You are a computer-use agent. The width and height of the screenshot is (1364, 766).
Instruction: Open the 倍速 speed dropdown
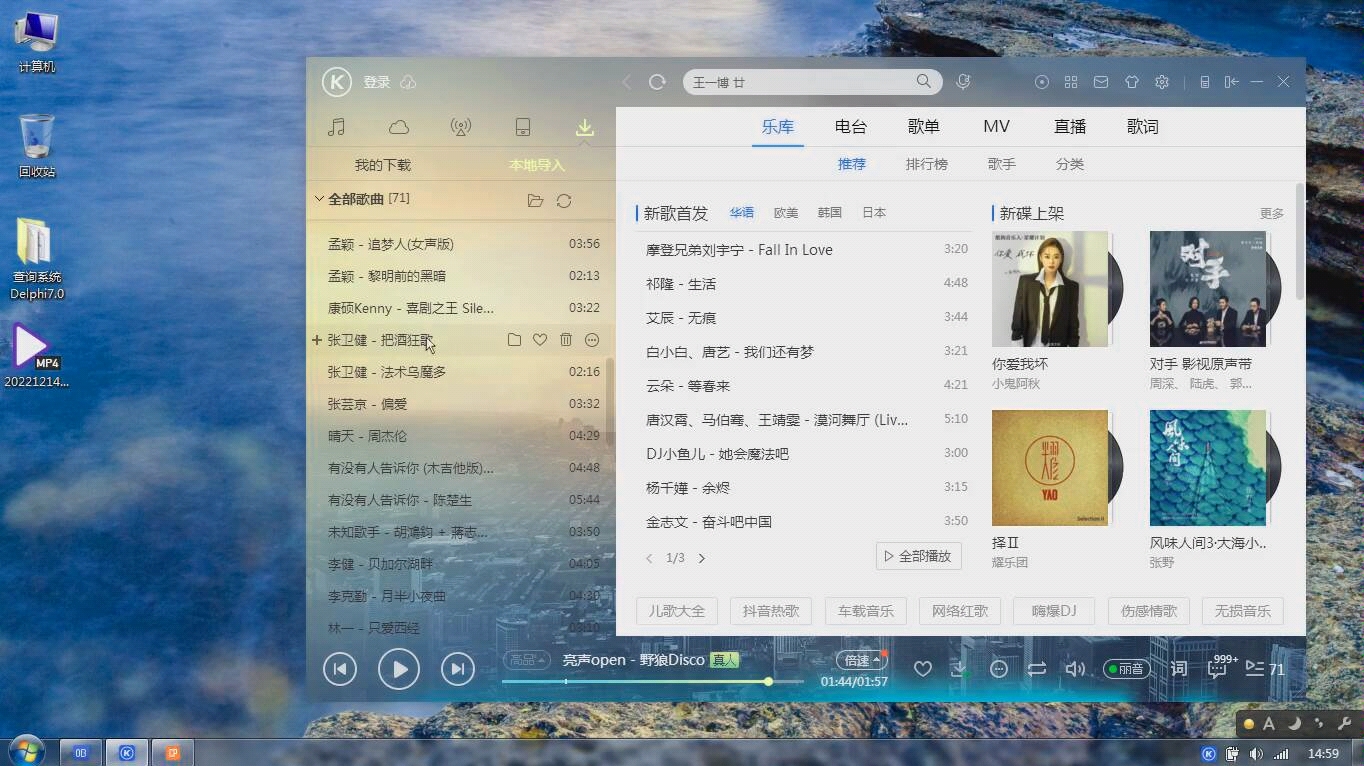point(862,660)
